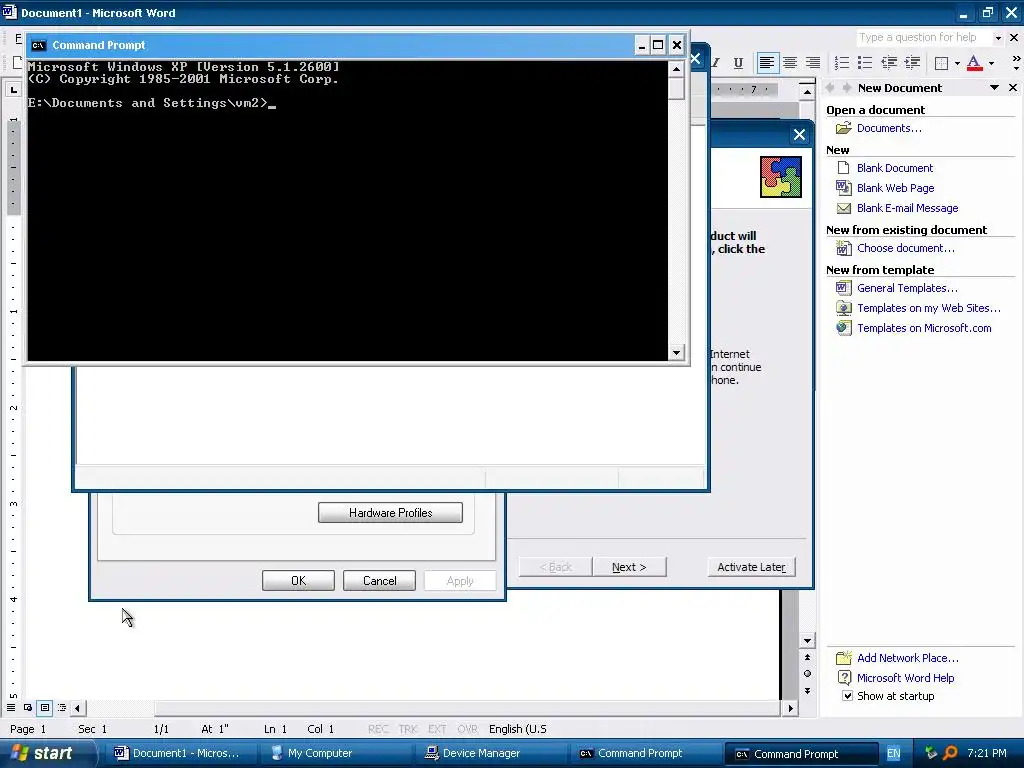Image resolution: width=1024 pixels, height=768 pixels.
Task: Click Cancel in System Properties dialog
Action: (x=379, y=581)
